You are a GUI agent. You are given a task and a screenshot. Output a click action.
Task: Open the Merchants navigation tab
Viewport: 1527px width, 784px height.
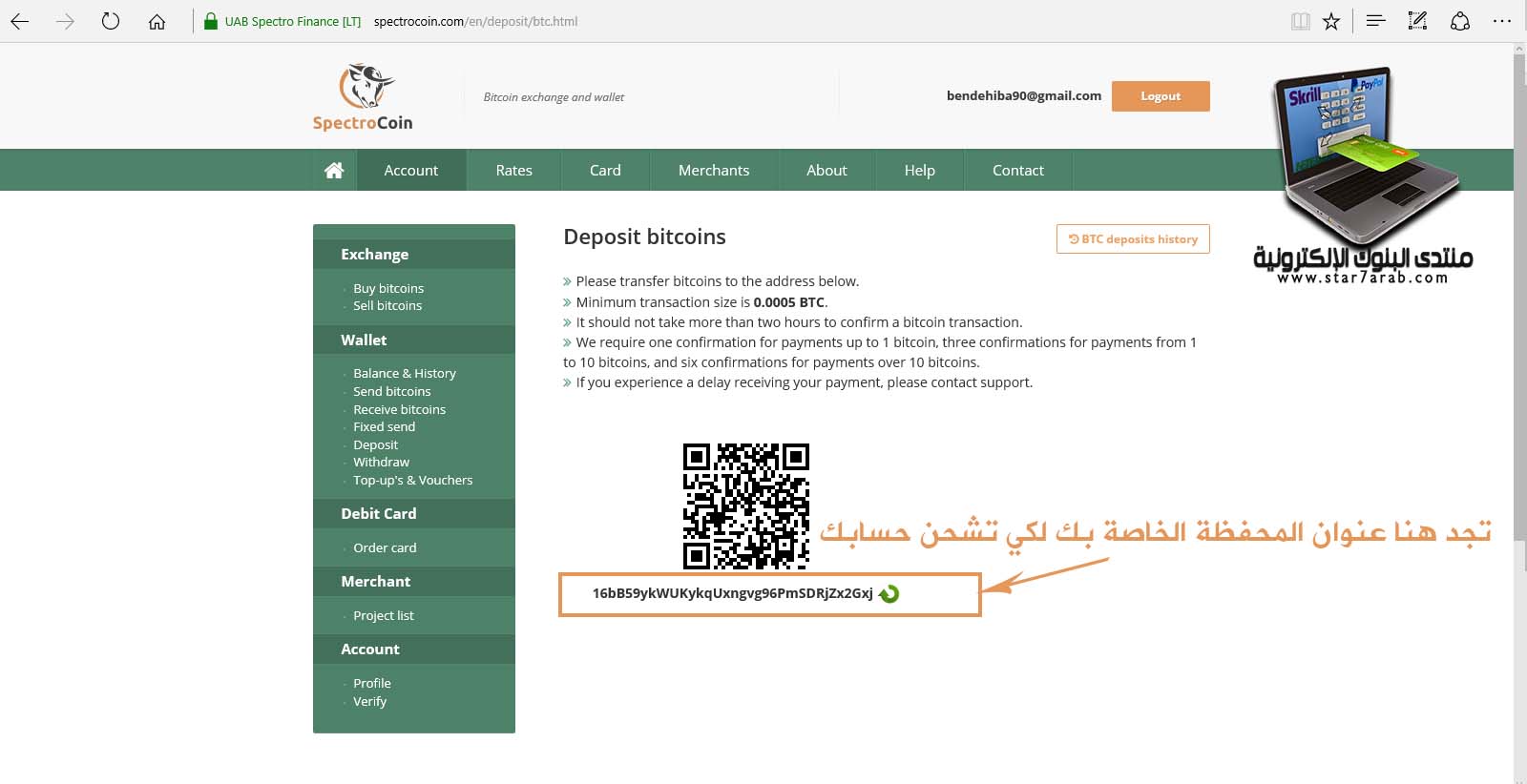point(714,170)
